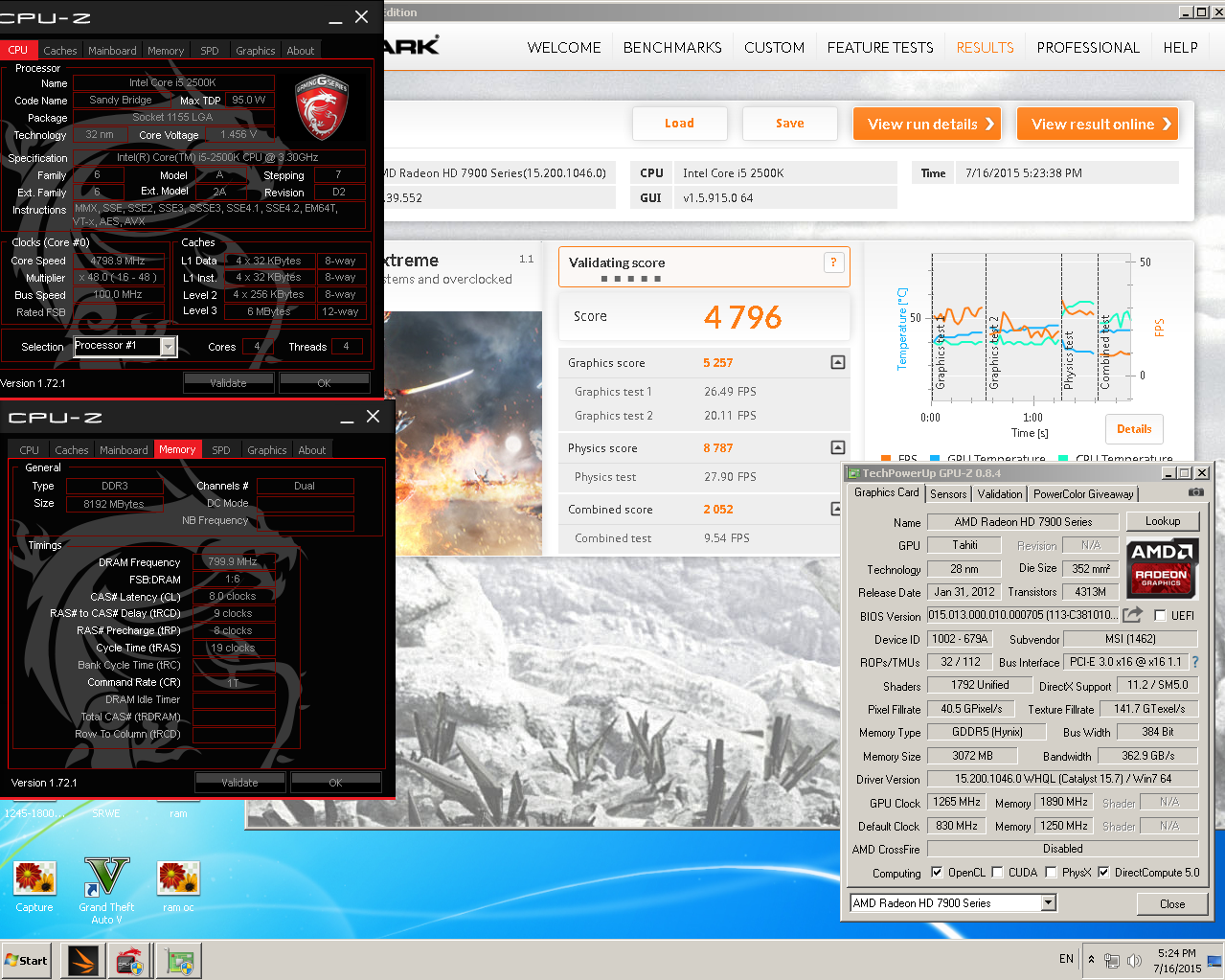The image size is (1225, 980).
Task: Click the GPU-Z title bar application icon
Action: [852, 473]
